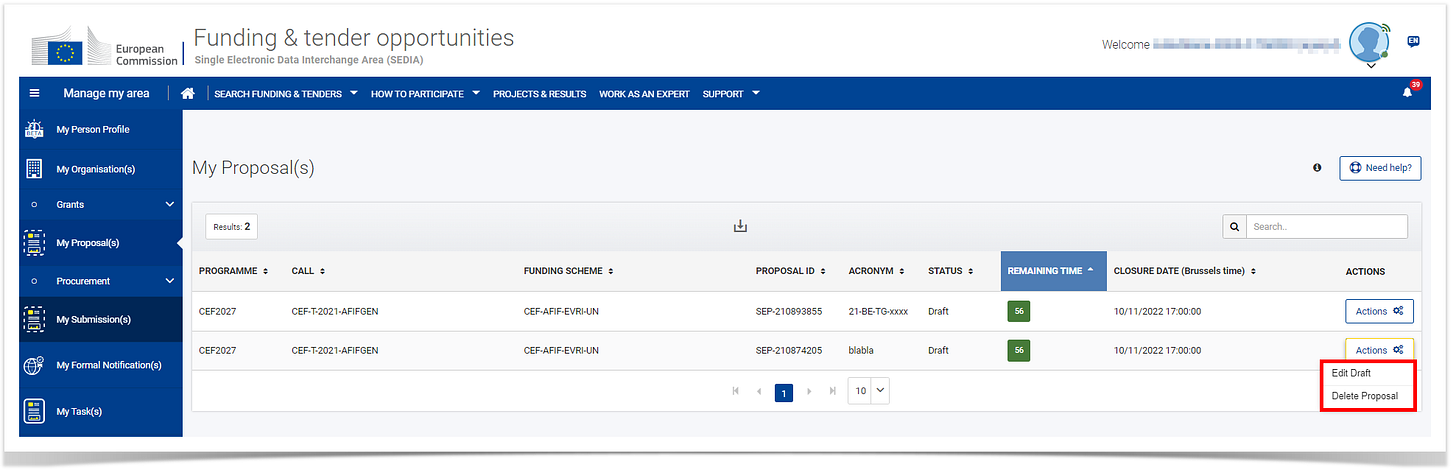Open SEARCH FUNDING & TENDERS dropdown

[286, 94]
